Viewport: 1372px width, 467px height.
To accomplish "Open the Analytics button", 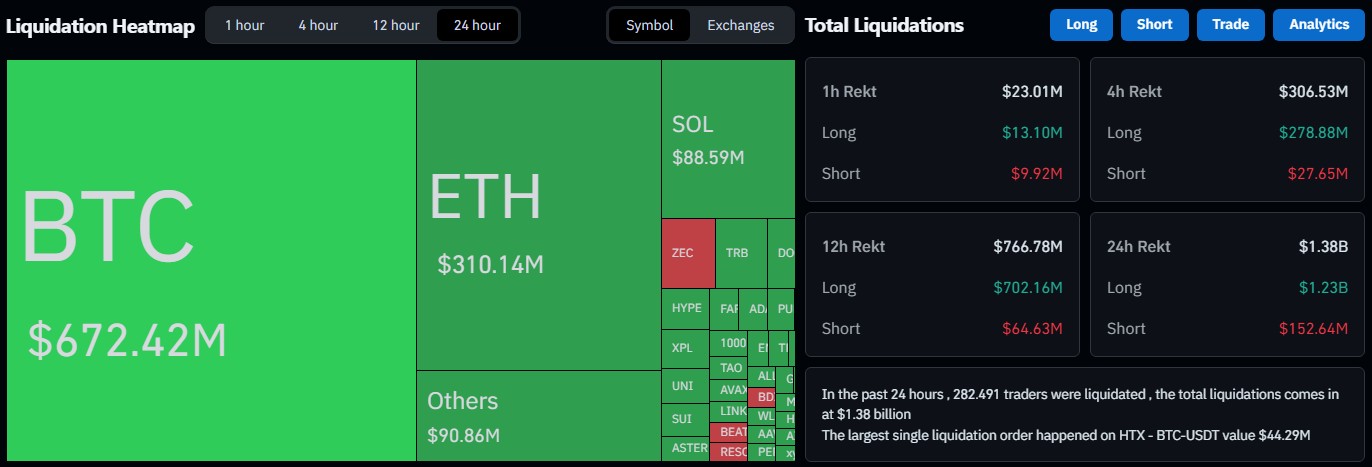I will (1318, 25).
